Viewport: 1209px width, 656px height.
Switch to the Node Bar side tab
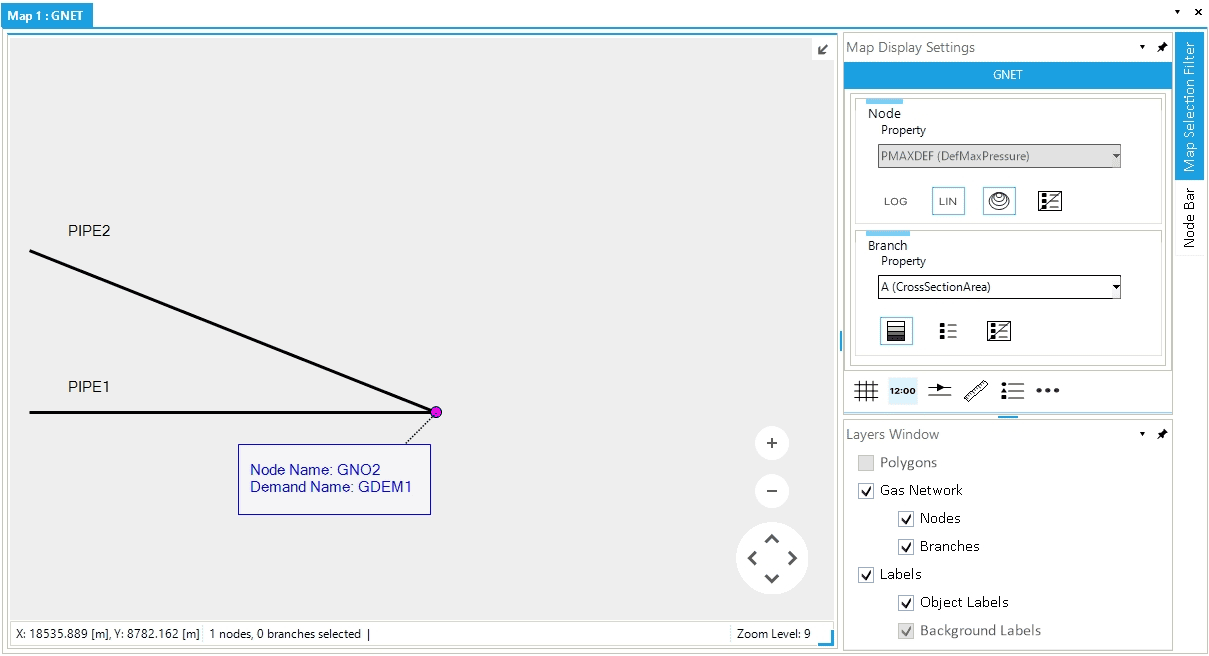[1189, 217]
